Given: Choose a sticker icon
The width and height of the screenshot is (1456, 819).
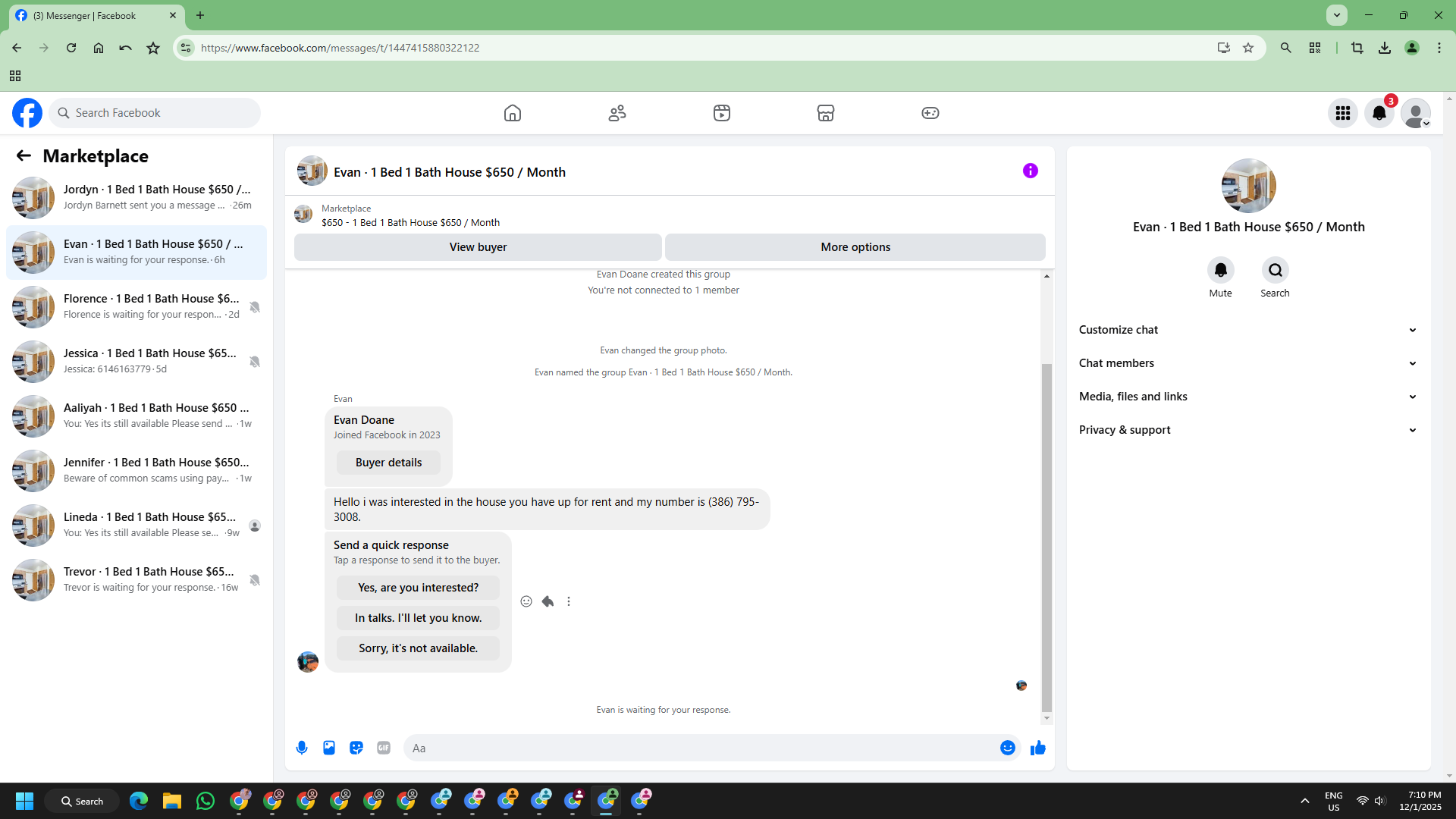Looking at the screenshot, I should 356,748.
